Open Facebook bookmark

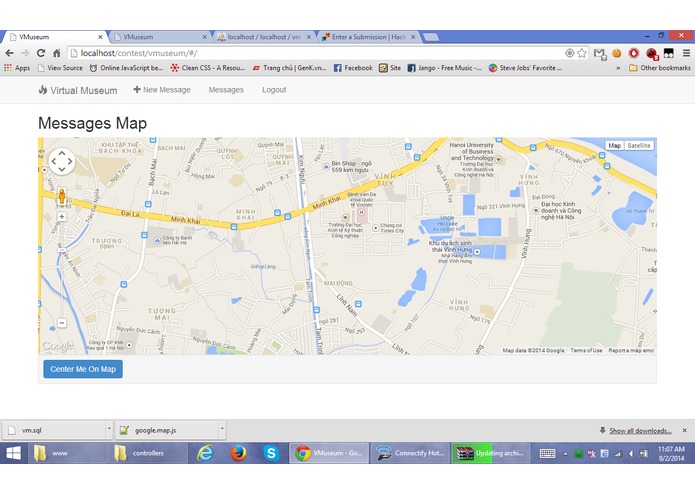click(353, 68)
